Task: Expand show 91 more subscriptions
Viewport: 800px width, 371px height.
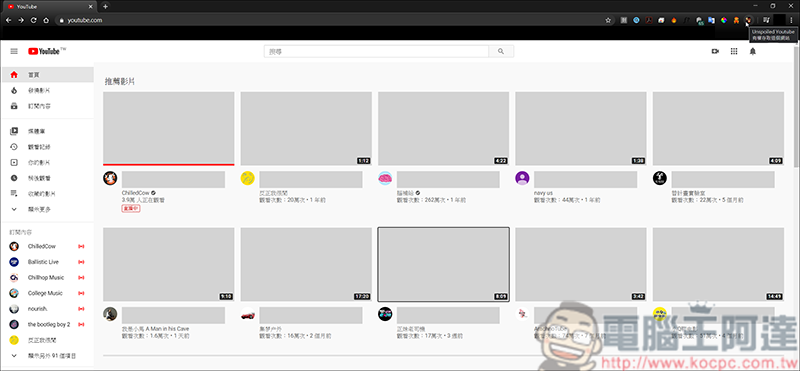Action: pos(47,355)
